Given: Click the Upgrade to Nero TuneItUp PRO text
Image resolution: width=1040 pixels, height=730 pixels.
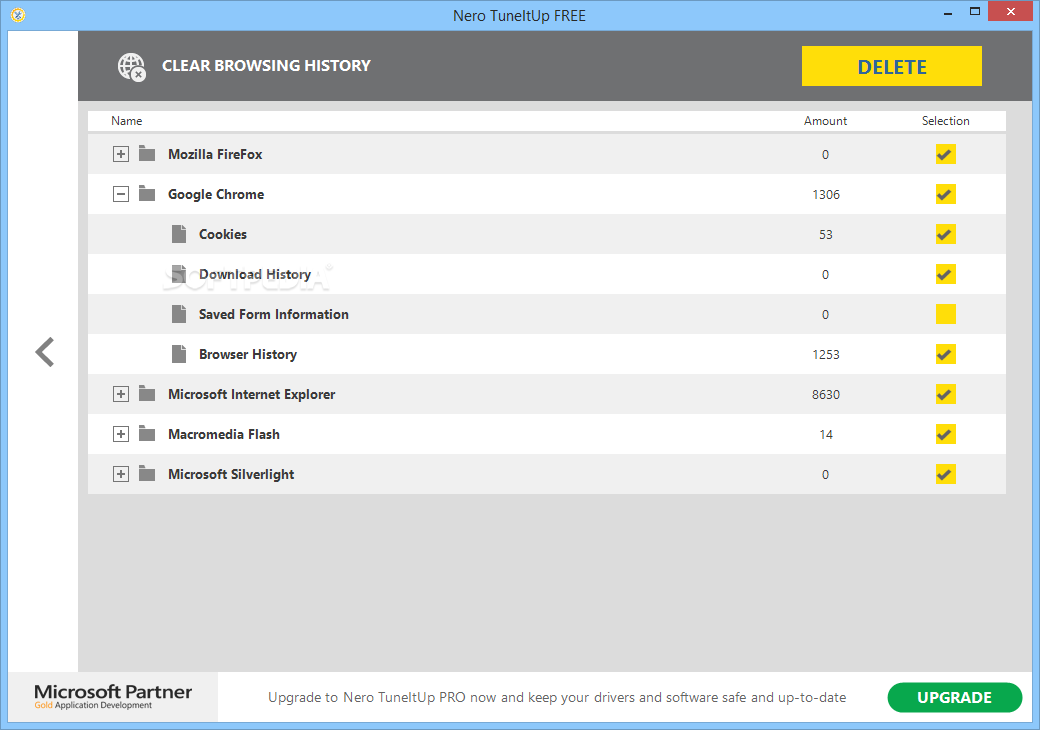Looking at the screenshot, I should 556,698.
